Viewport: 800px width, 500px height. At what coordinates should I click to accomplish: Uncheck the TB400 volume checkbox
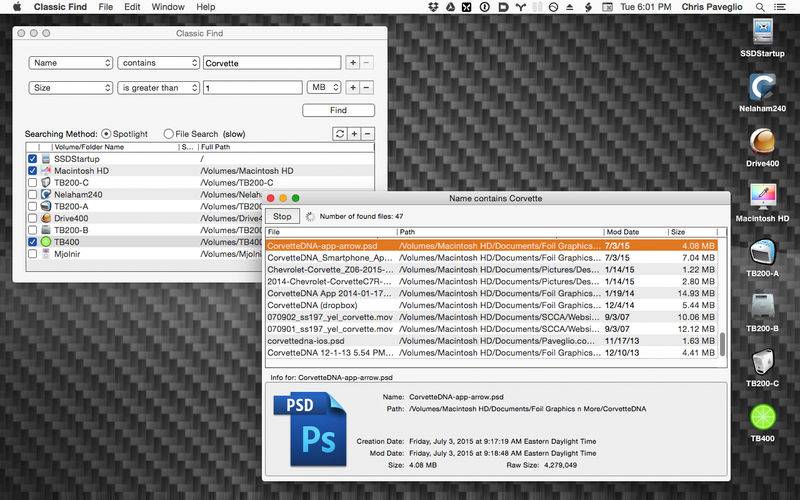(x=33, y=242)
